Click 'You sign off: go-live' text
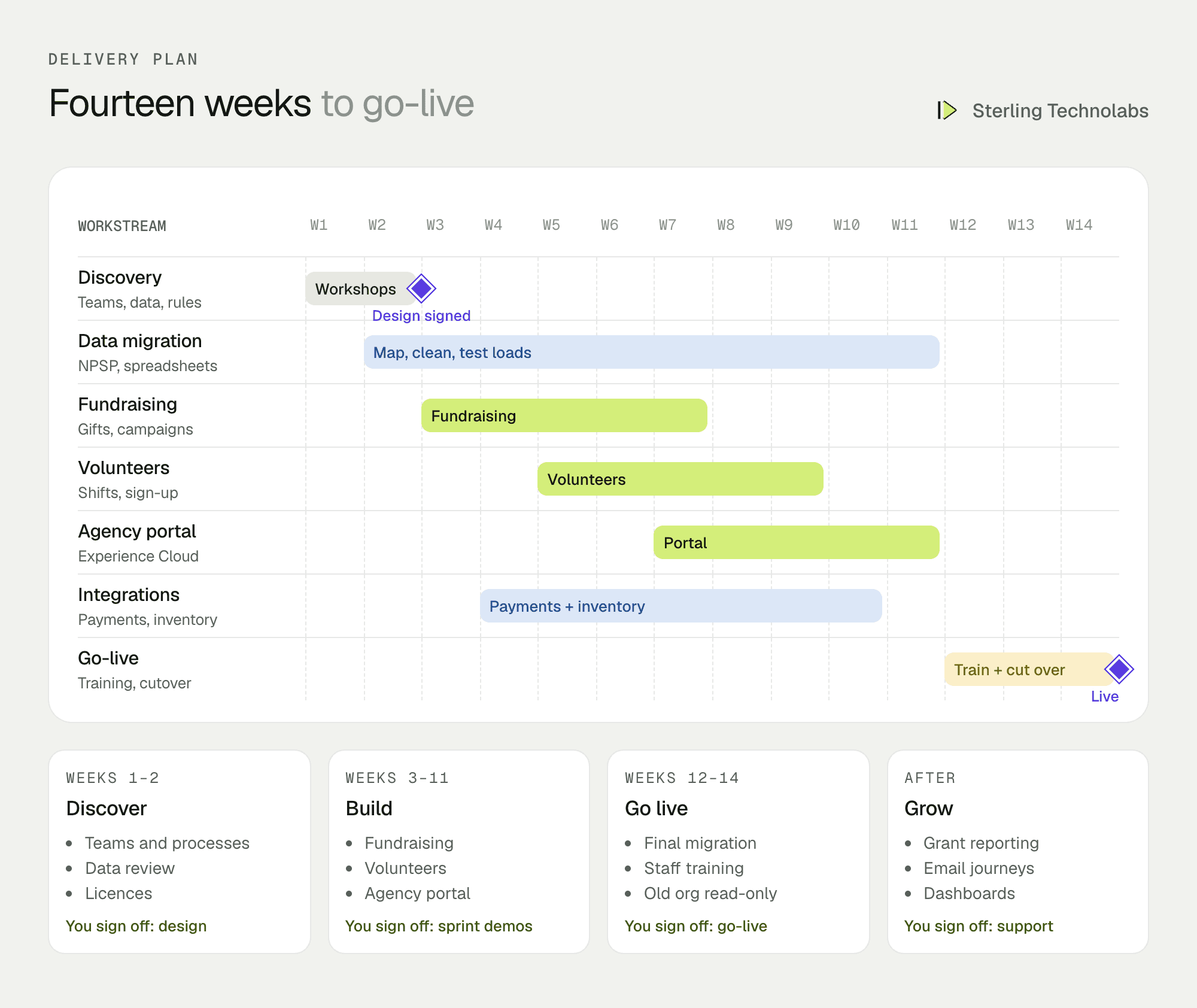The image size is (1197, 1008). [696, 926]
